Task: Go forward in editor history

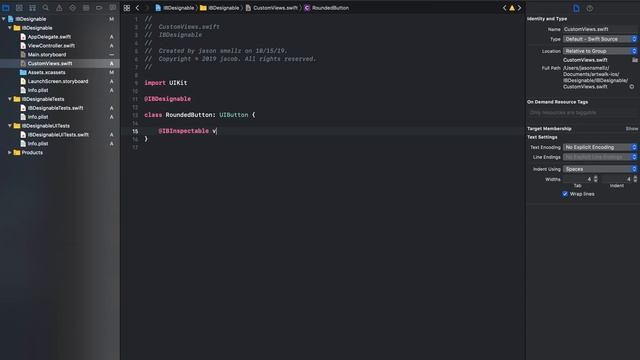Action: click(147, 8)
